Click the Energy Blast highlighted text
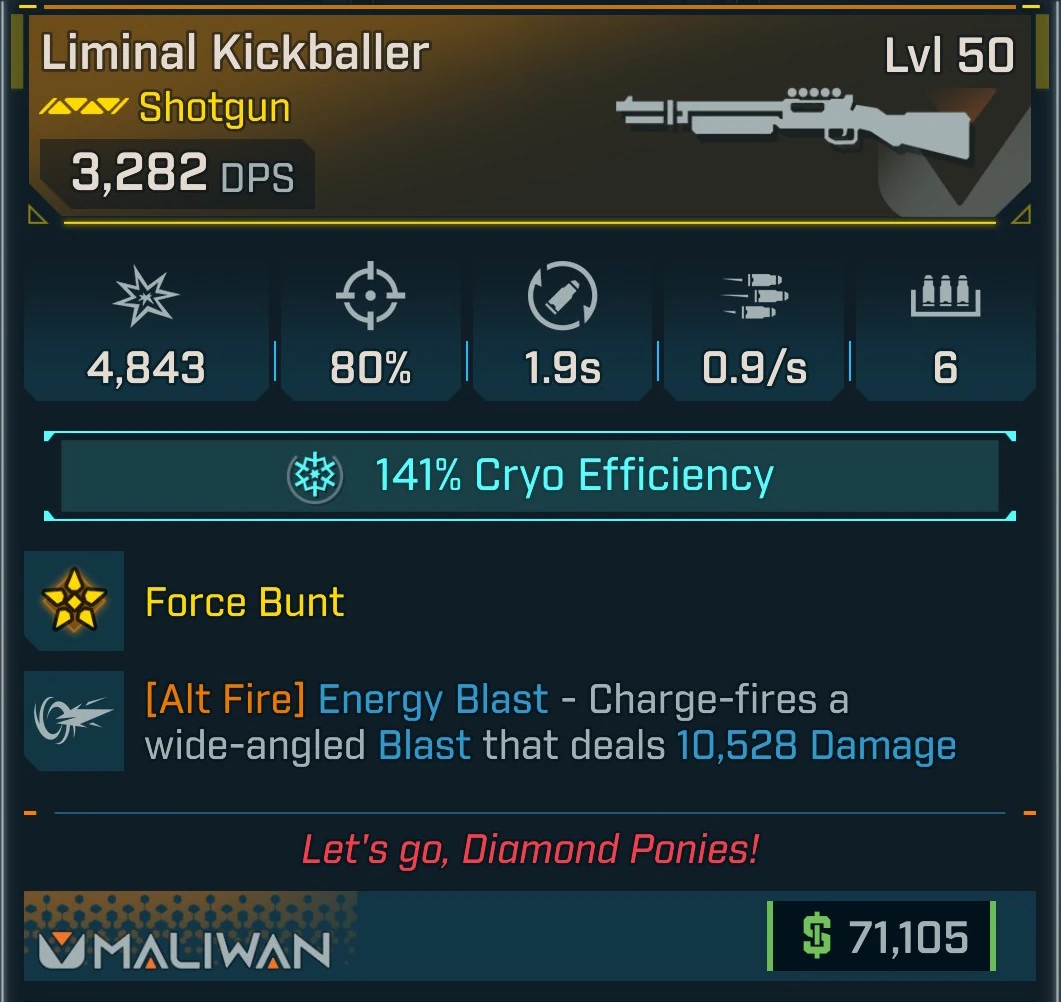 coord(433,699)
